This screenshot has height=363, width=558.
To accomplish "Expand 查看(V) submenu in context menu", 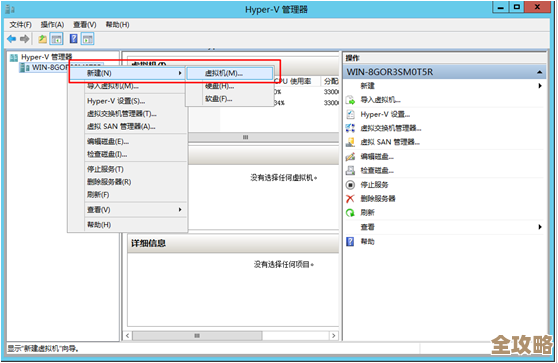I will 128,210.
